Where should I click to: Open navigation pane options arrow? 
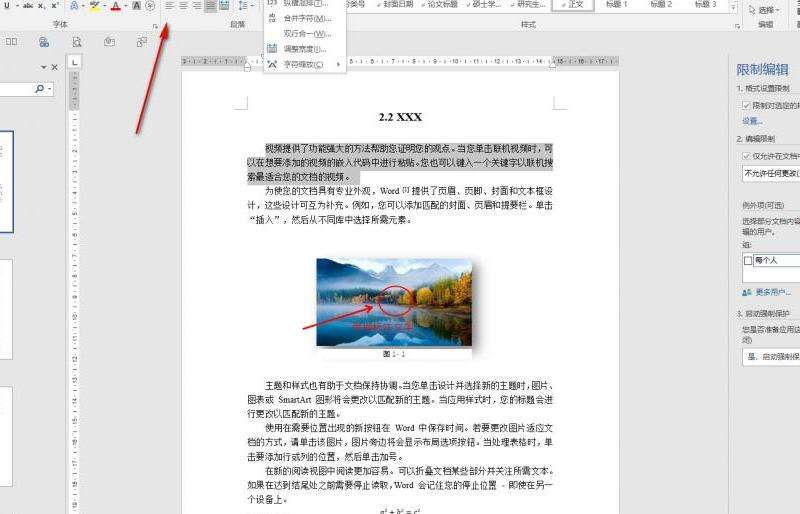click(x=43, y=67)
